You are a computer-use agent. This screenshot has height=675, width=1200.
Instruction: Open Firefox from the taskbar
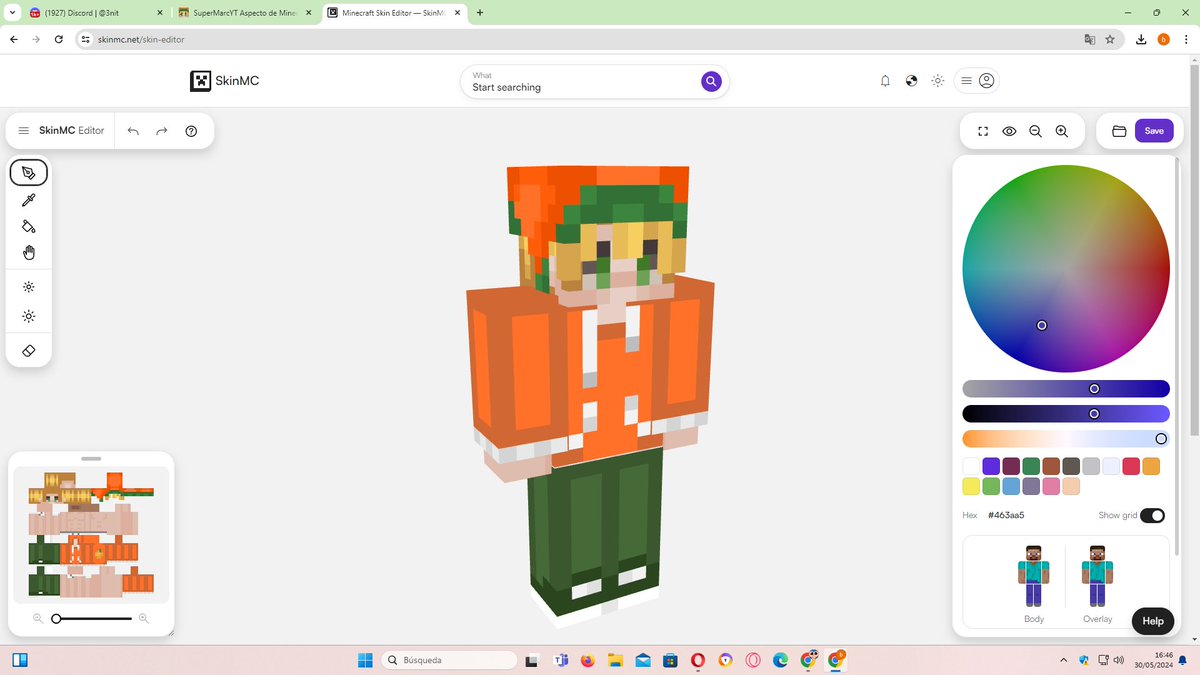click(587, 660)
